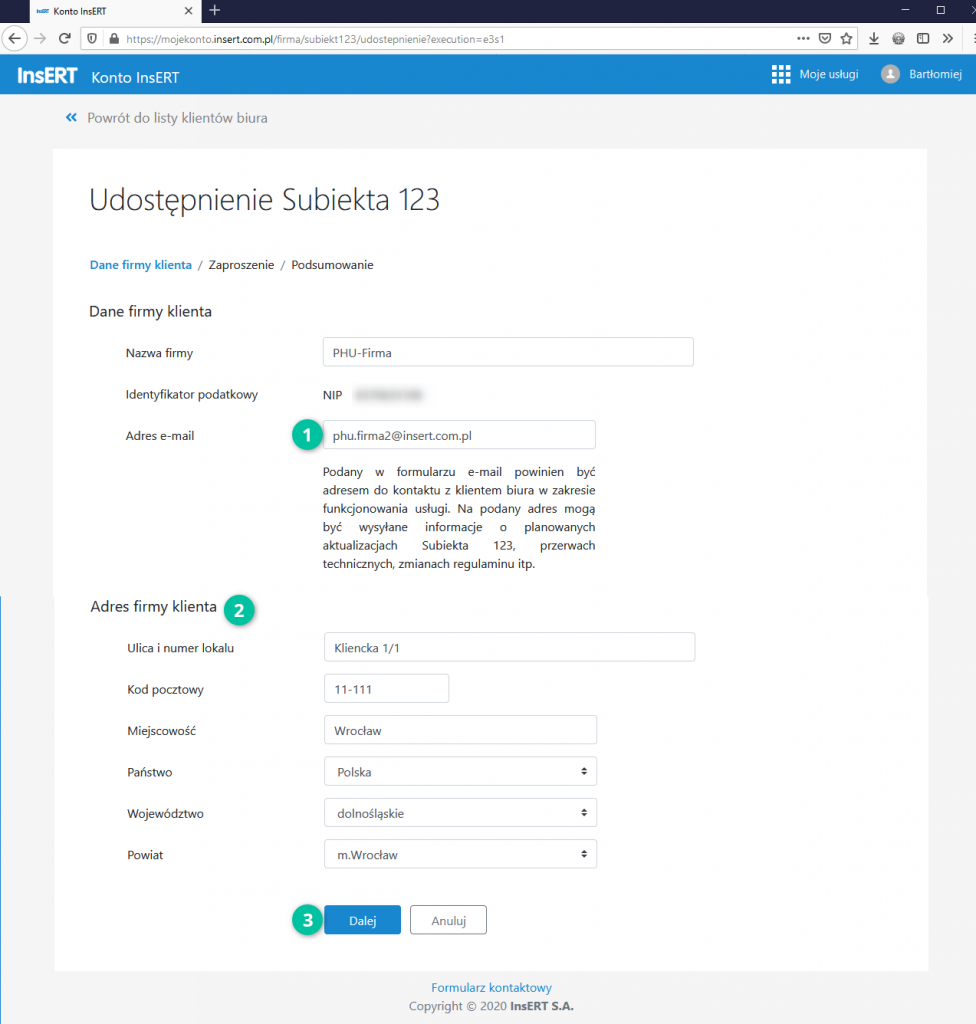Click the round extension icon in toolbar
The width and height of the screenshot is (976, 1024).
[x=898, y=39]
